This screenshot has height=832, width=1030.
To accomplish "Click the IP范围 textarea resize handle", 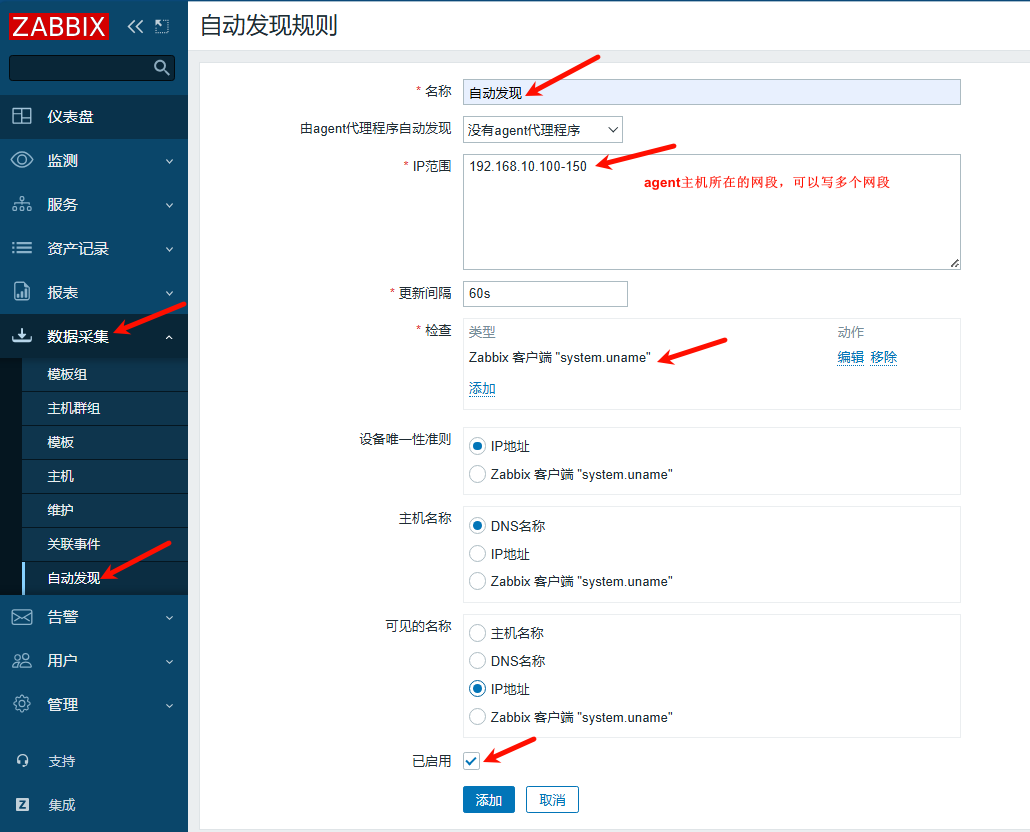I will 954,263.
